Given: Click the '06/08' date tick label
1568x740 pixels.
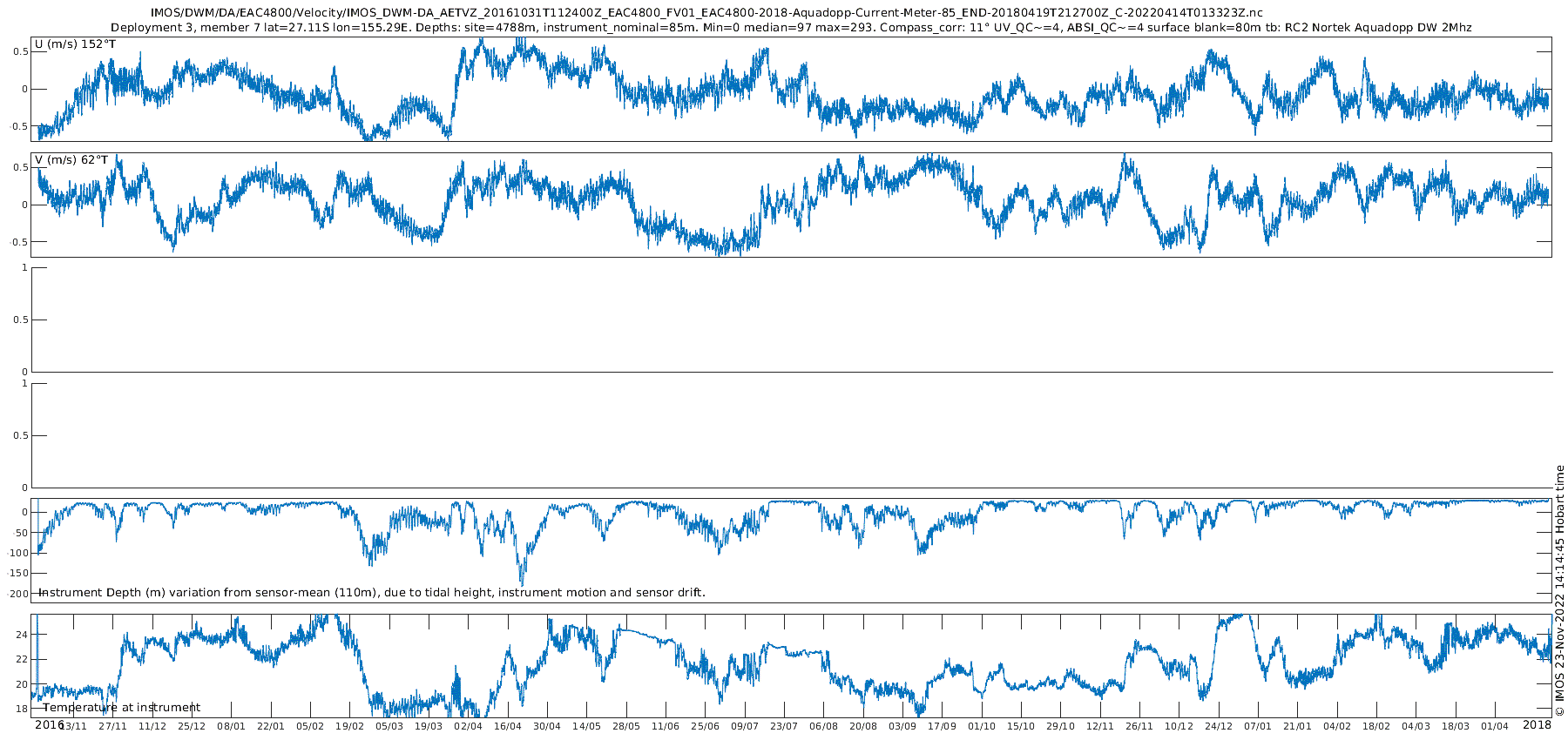Looking at the screenshot, I should click(x=823, y=726).
